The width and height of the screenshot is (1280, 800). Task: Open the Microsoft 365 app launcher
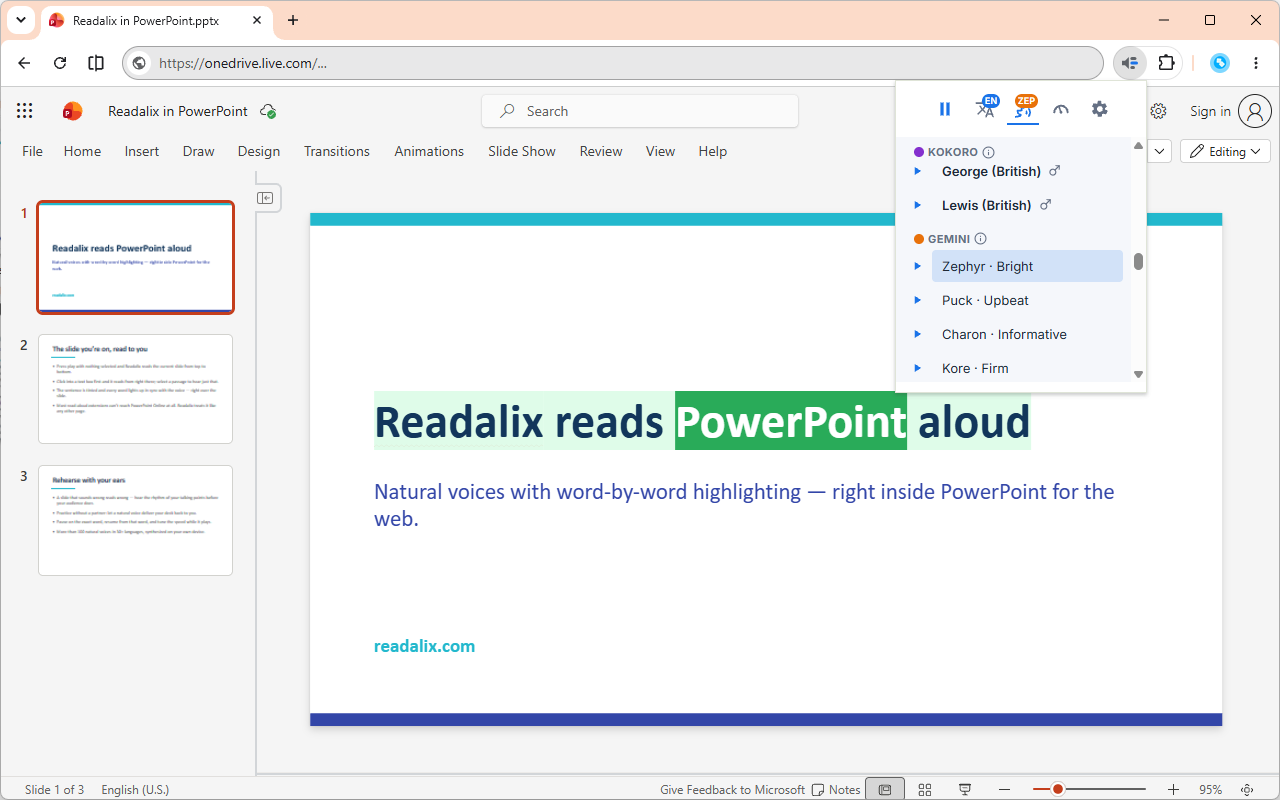click(x=25, y=111)
